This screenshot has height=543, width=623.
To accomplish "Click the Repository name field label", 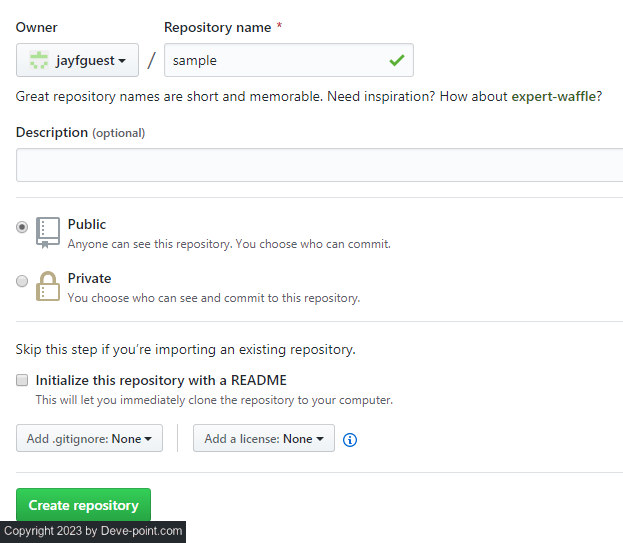I will (217, 27).
